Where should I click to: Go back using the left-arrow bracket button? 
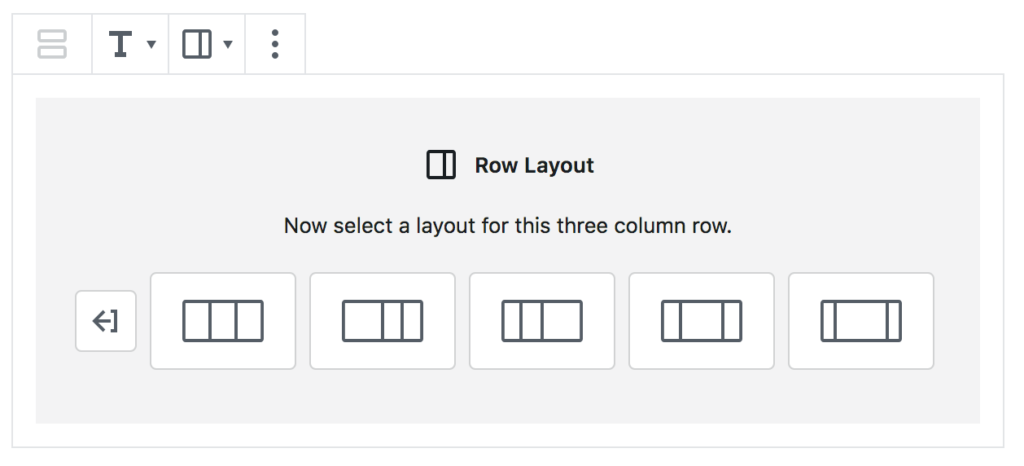[106, 321]
